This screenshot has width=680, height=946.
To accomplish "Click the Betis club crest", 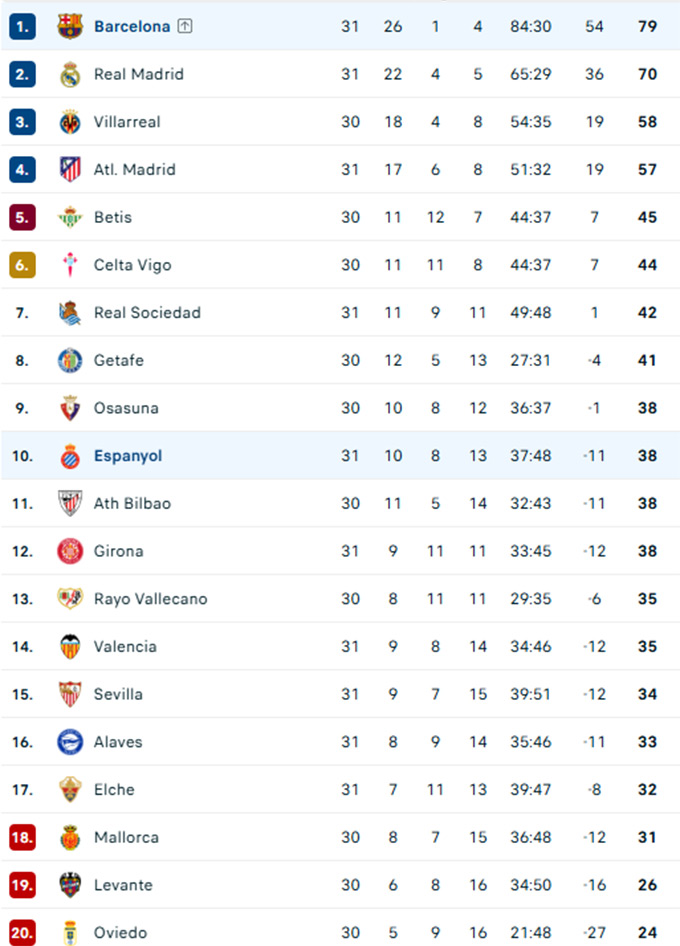I will click(x=70, y=217).
